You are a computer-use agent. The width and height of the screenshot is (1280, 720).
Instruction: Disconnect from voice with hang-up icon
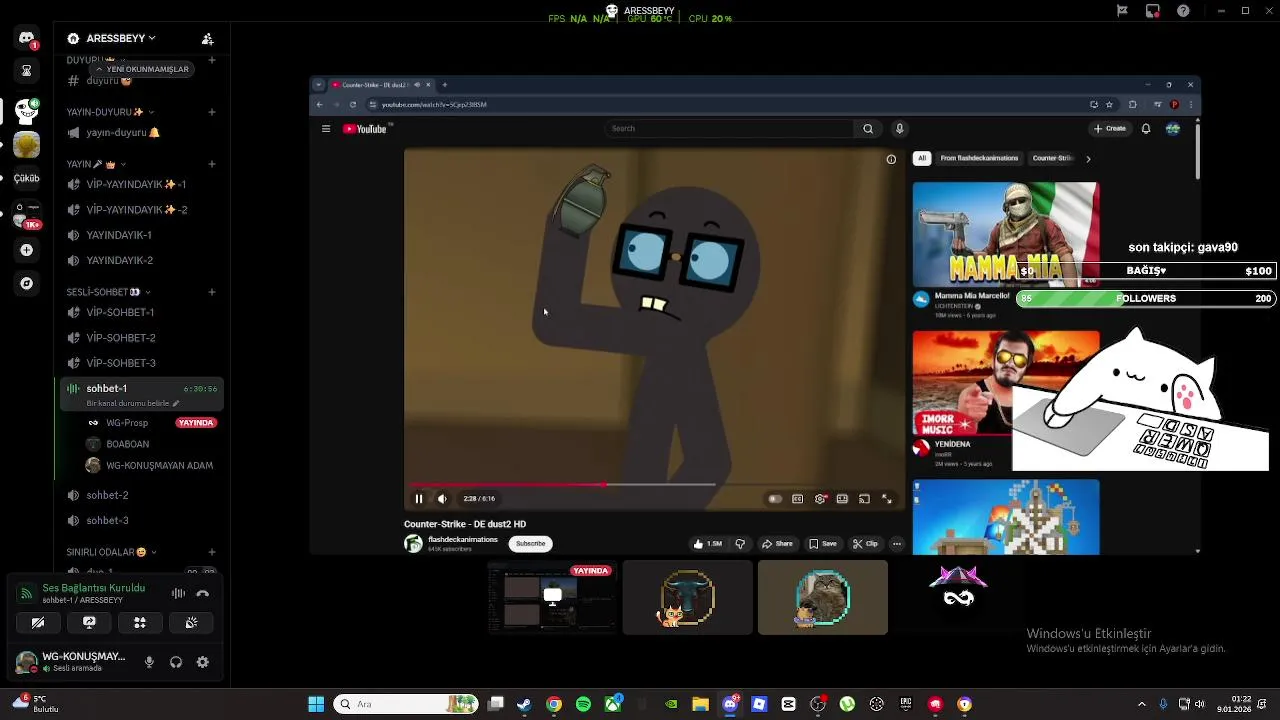coord(202,594)
